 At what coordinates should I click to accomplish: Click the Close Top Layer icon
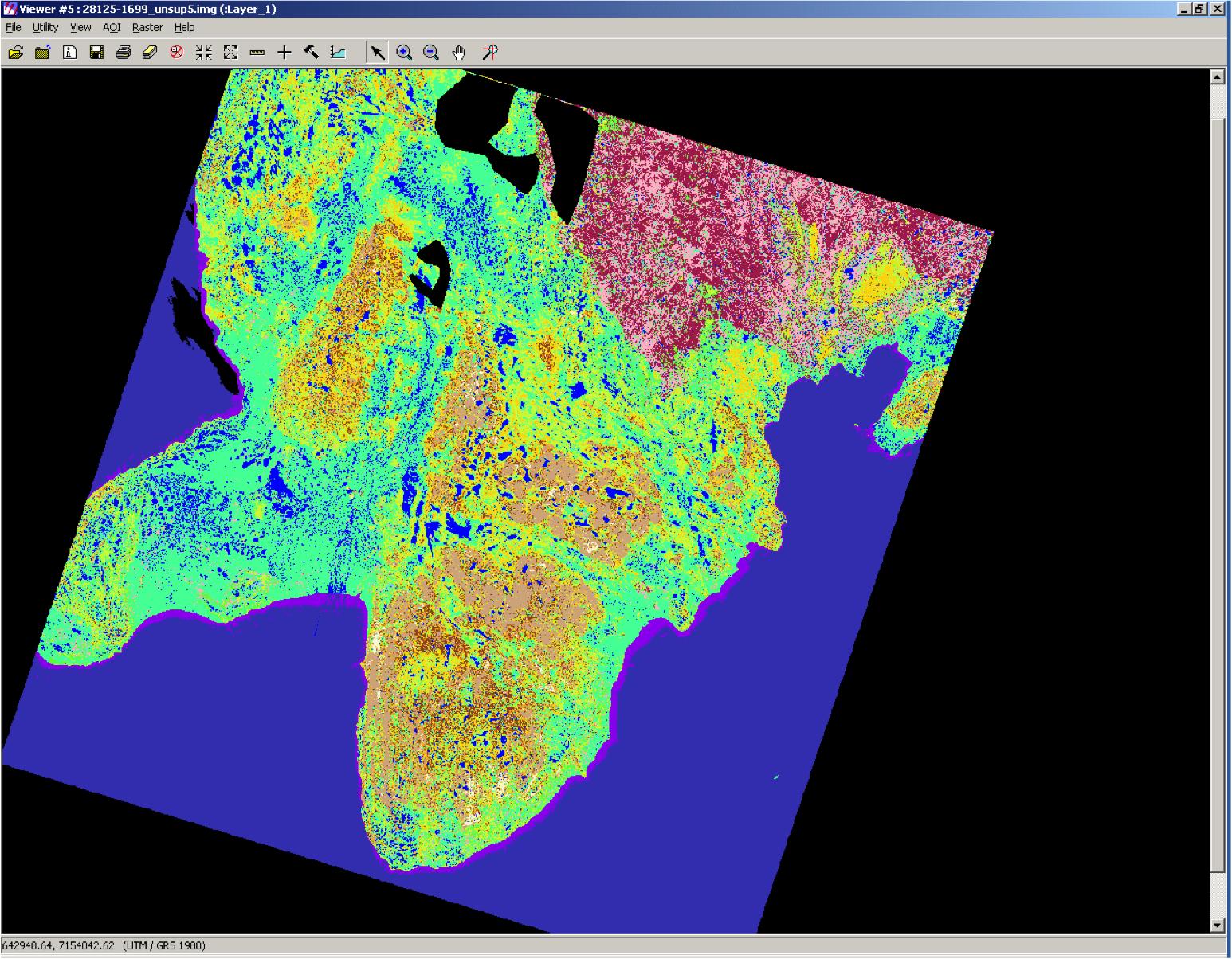click(43, 53)
